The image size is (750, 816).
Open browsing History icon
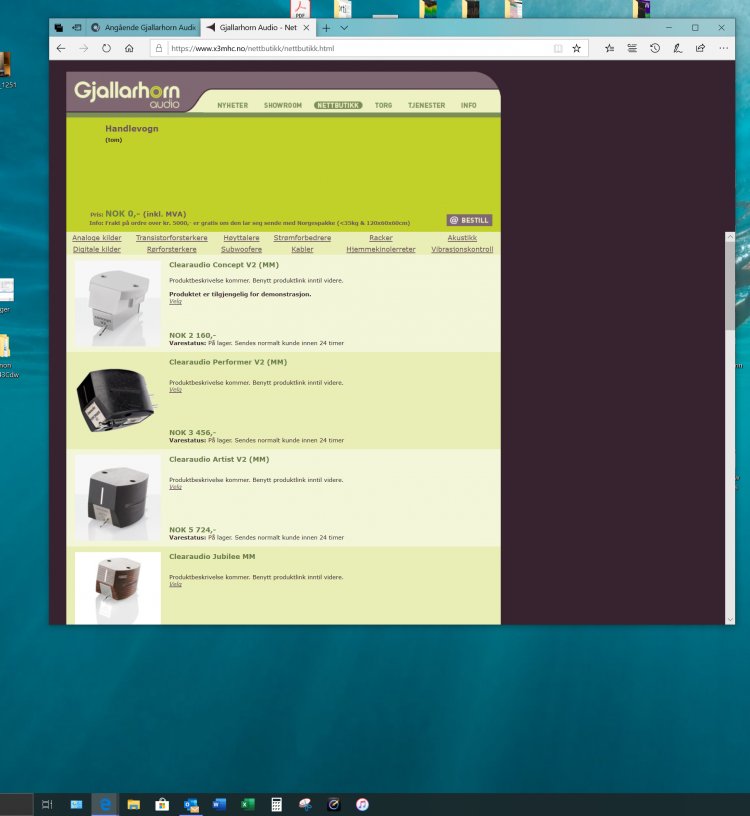click(655, 48)
